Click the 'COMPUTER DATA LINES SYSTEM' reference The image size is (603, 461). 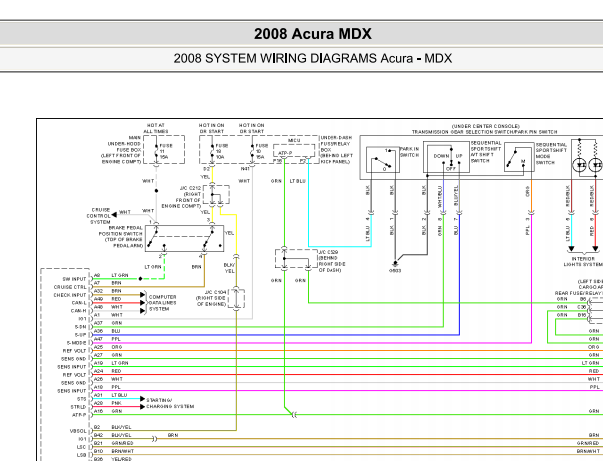pyautogui.click(x=162, y=303)
